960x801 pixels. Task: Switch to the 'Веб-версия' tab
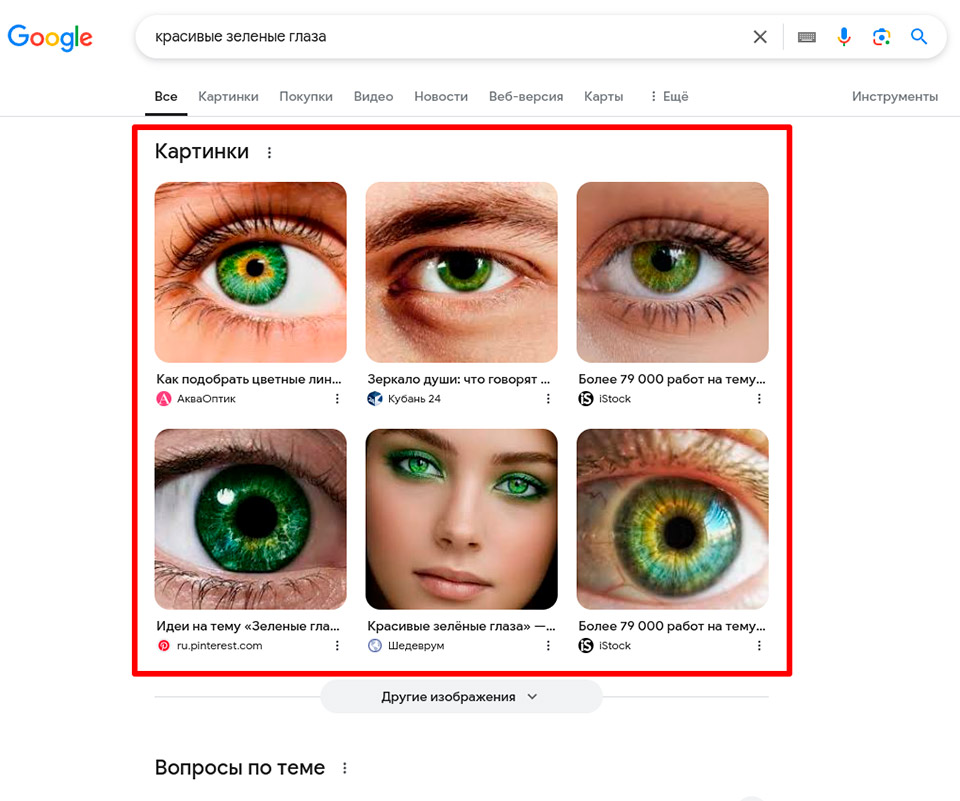[526, 96]
